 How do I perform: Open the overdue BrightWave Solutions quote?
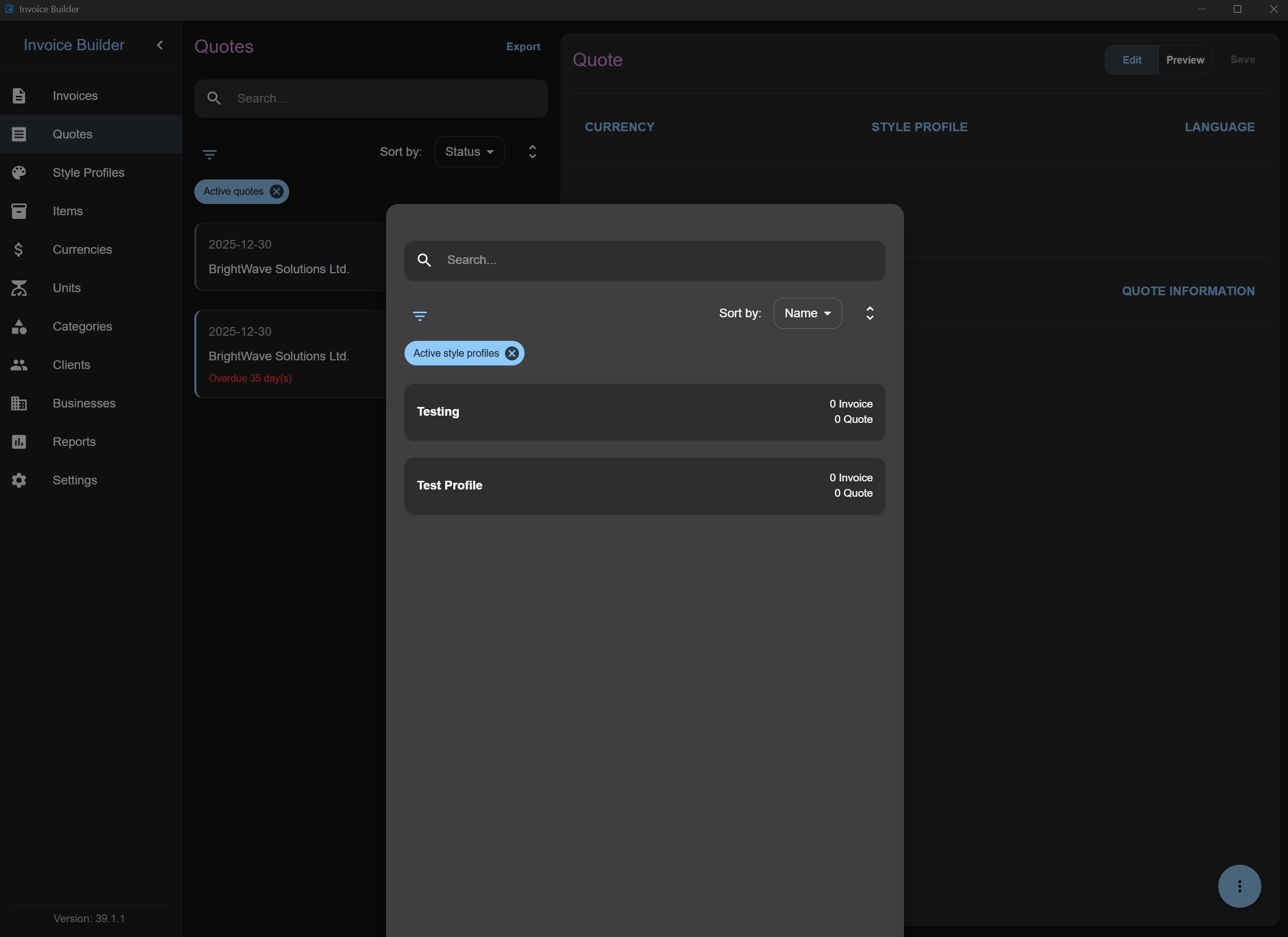click(291, 354)
